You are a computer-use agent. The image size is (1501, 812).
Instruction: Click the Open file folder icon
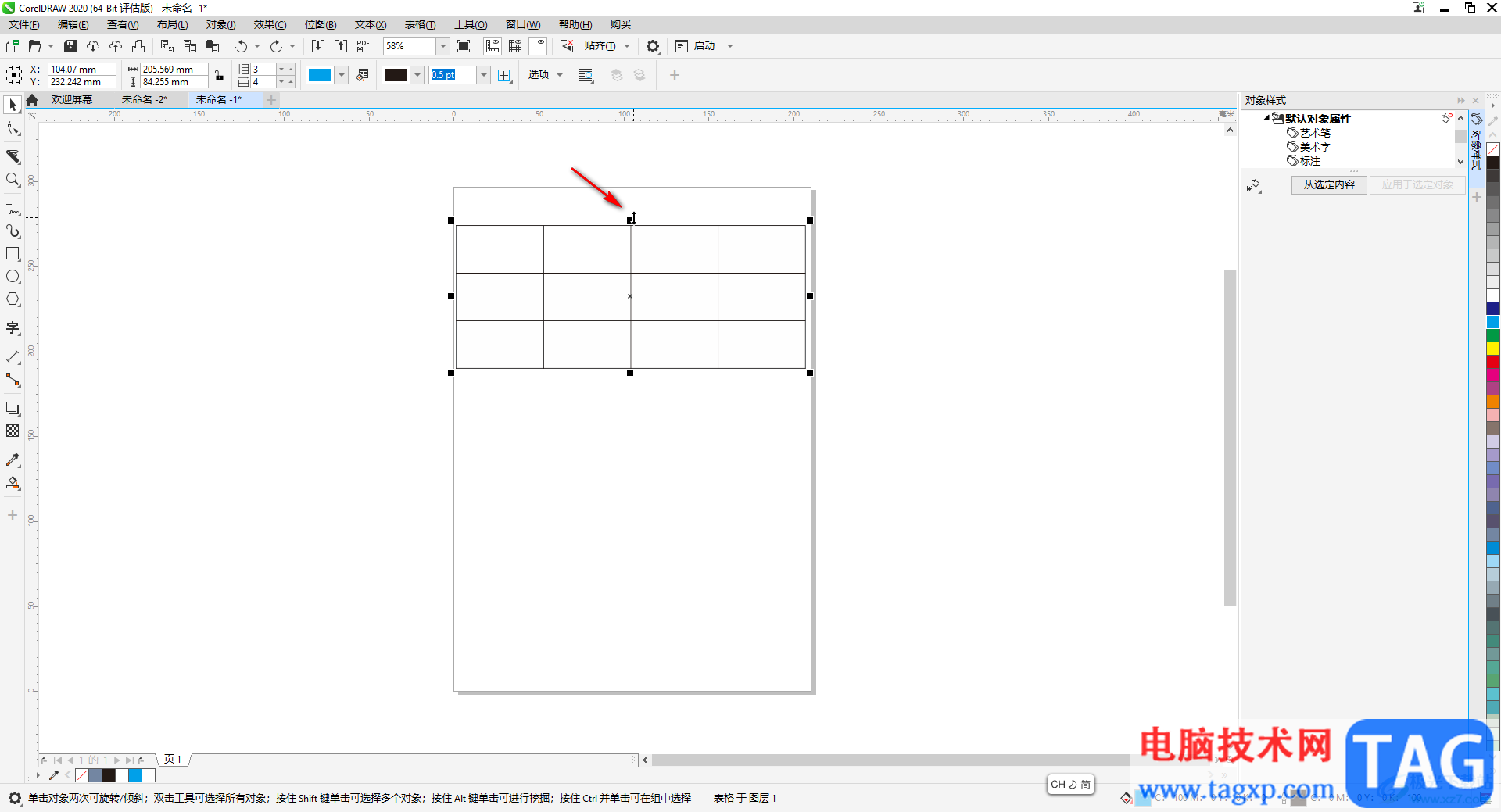pyautogui.click(x=34, y=46)
